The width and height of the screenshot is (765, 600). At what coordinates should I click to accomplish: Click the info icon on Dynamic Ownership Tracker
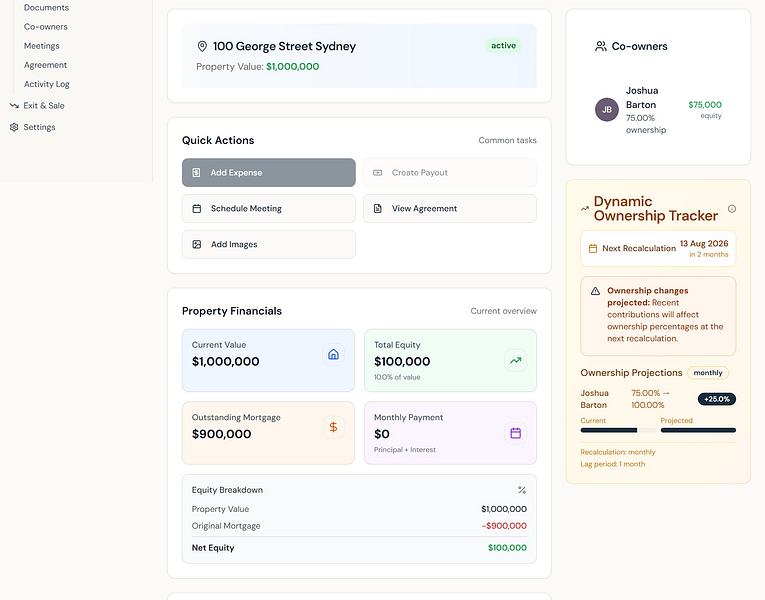click(x=731, y=209)
